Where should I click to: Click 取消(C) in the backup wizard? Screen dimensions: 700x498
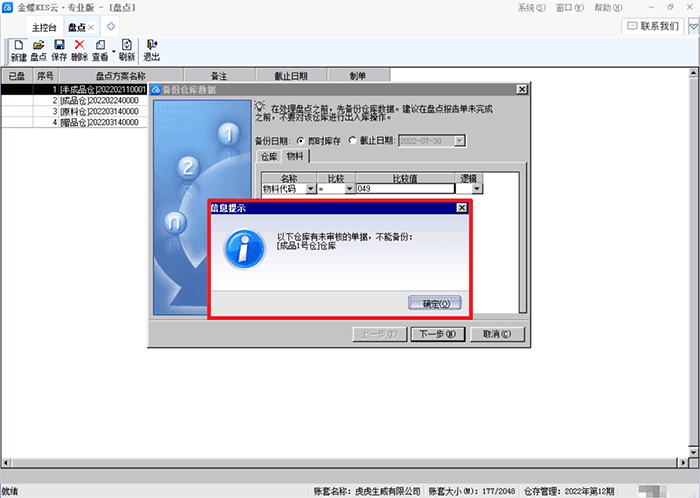pyautogui.click(x=497, y=334)
